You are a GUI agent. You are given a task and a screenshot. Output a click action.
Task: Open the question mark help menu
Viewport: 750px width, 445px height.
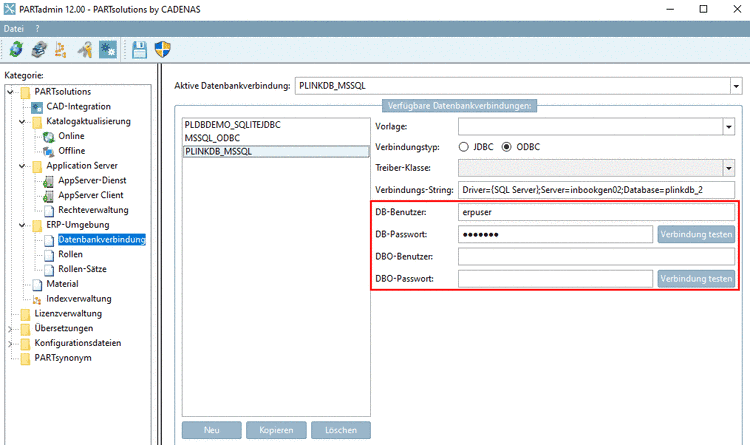pos(37,29)
